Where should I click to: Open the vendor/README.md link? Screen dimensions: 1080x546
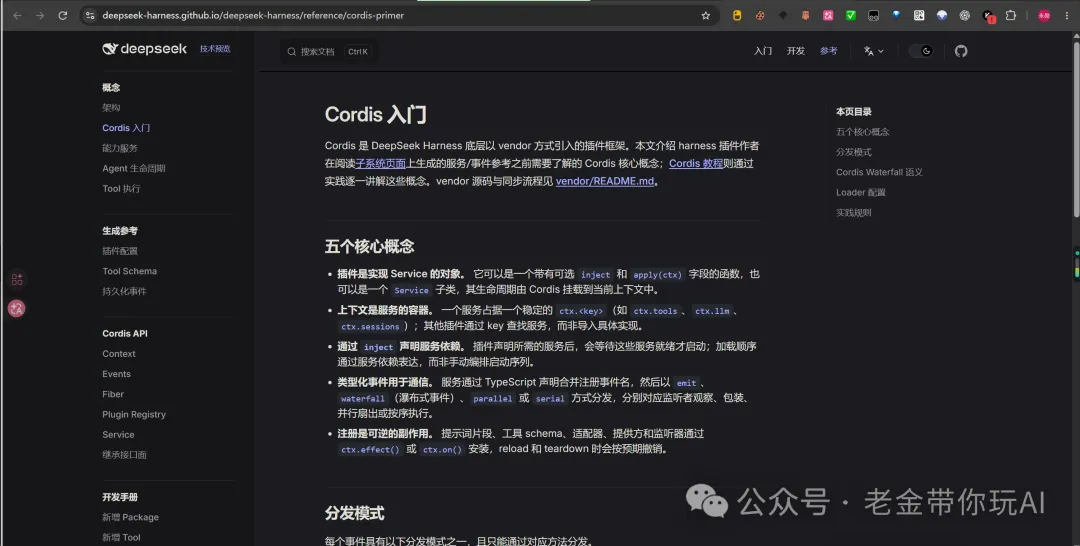[605, 182]
